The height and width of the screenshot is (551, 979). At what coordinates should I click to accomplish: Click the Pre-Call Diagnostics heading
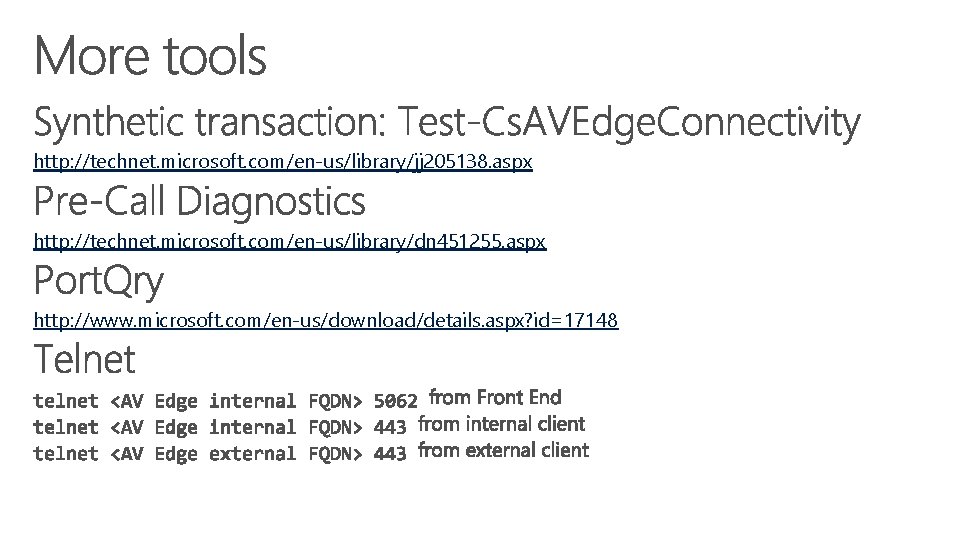pyautogui.click(x=199, y=202)
